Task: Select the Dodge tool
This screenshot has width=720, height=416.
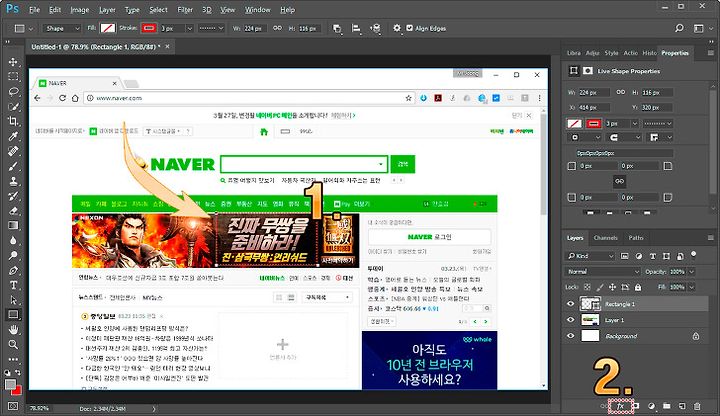Action: click(13, 255)
